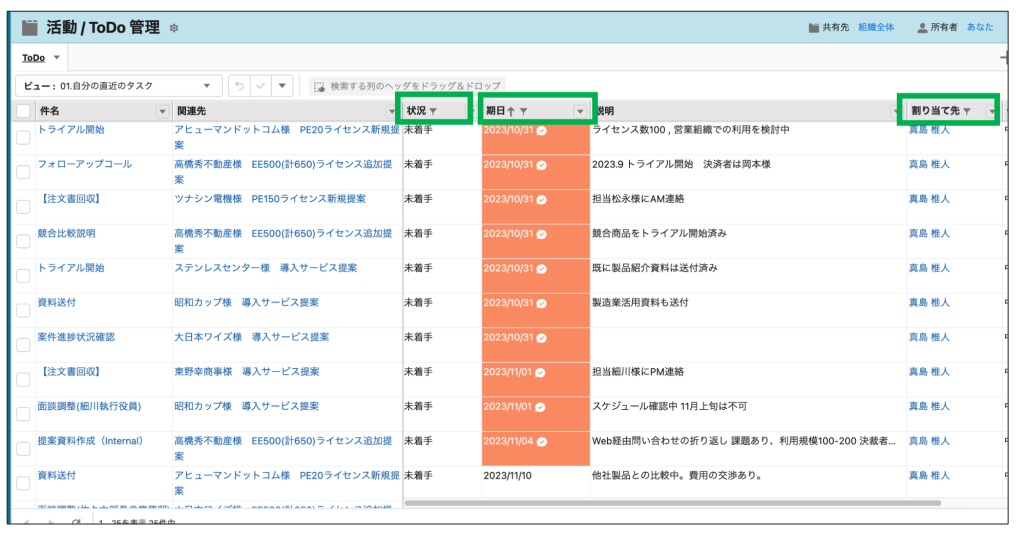Check the box for 面談調整(細川執行役員) row
This screenshot has height=533, width=1024.
tap(24, 415)
